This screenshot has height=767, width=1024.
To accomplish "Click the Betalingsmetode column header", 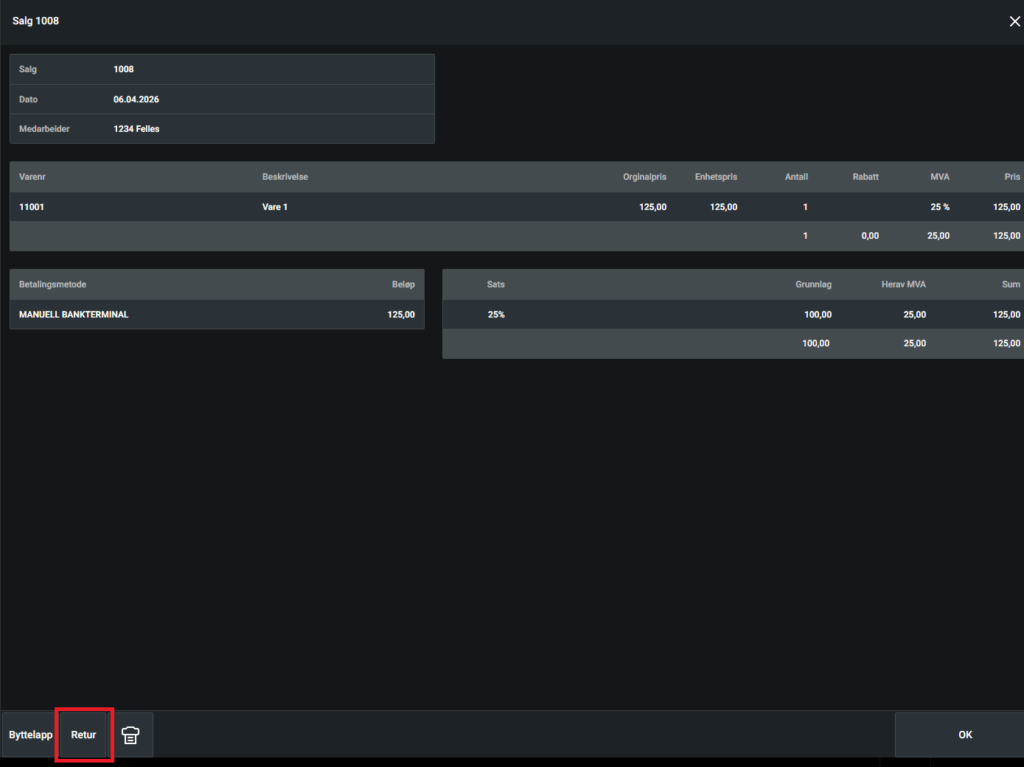I will click(x=59, y=284).
